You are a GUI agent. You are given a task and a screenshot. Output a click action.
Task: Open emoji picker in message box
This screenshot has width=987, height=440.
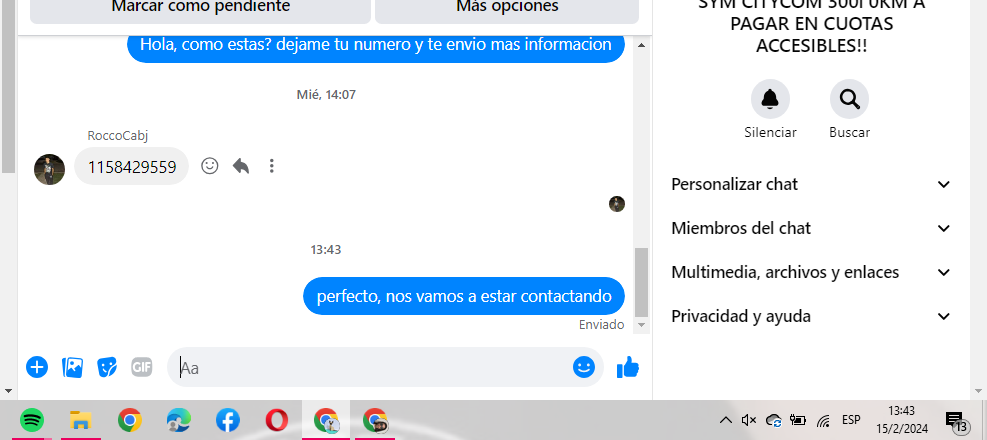584,367
